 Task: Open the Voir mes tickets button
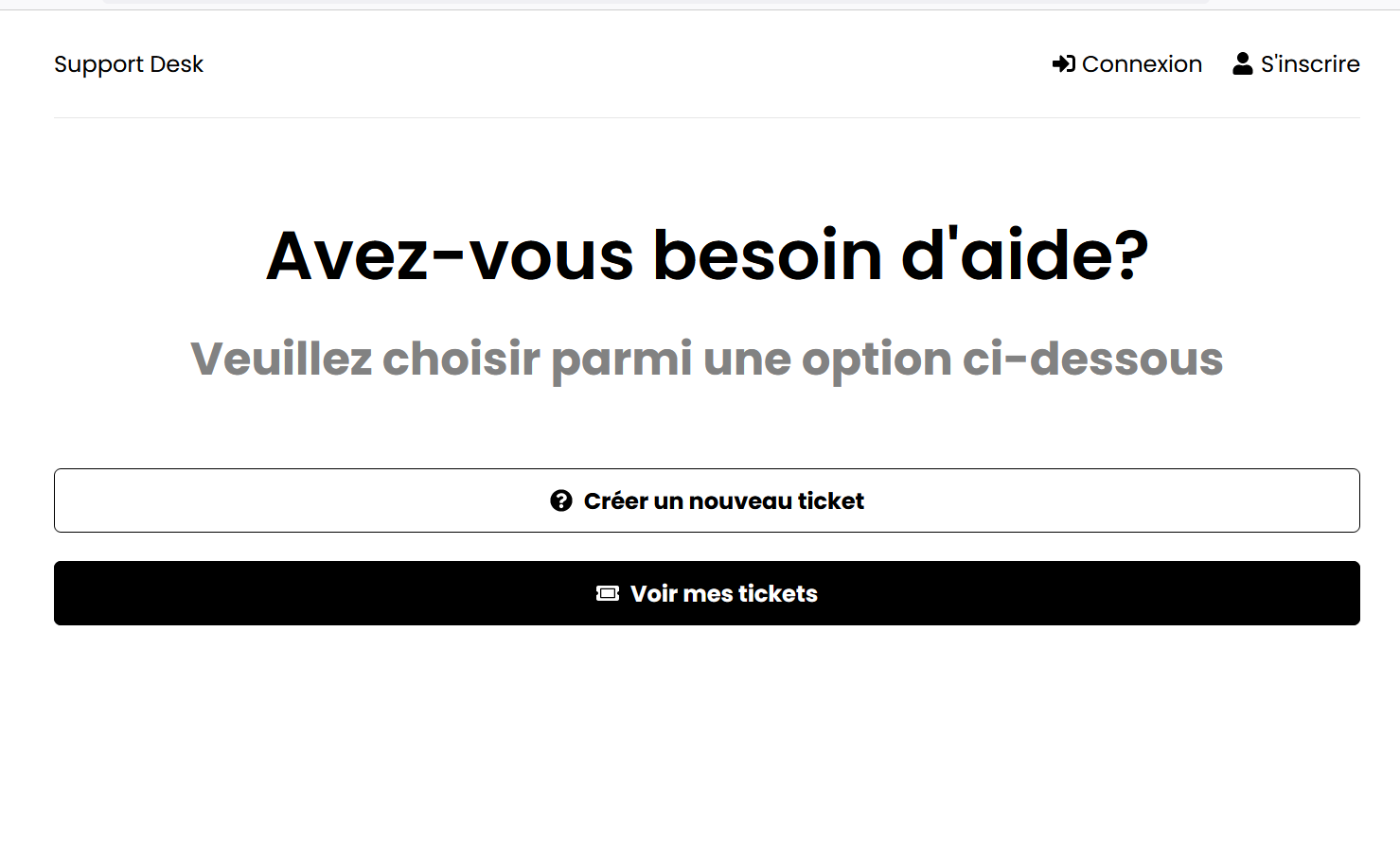point(707,593)
